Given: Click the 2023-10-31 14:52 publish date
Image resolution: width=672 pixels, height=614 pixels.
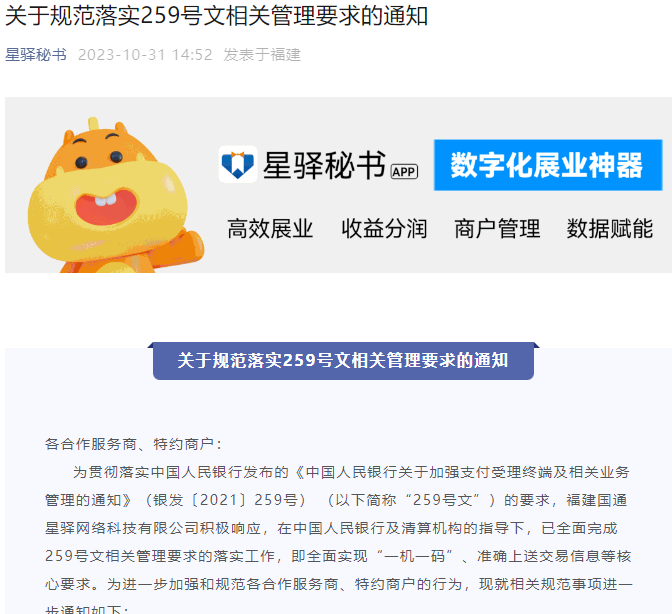Looking at the screenshot, I should 145,55.
